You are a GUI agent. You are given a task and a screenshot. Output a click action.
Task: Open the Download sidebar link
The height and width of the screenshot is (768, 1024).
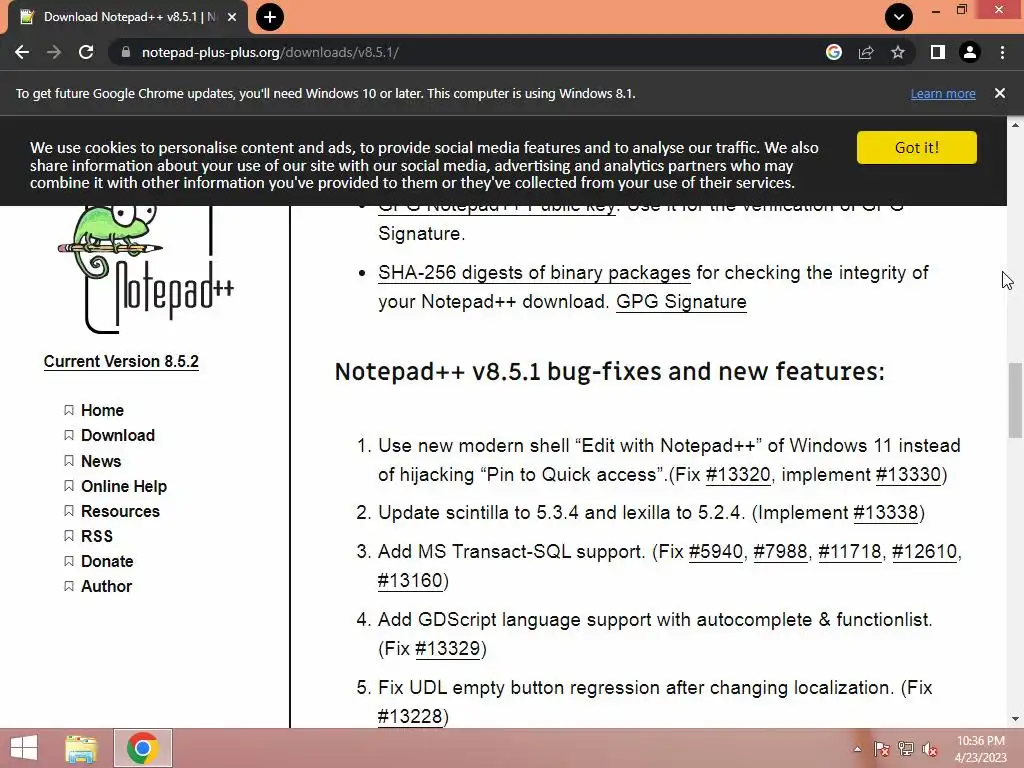118,435
